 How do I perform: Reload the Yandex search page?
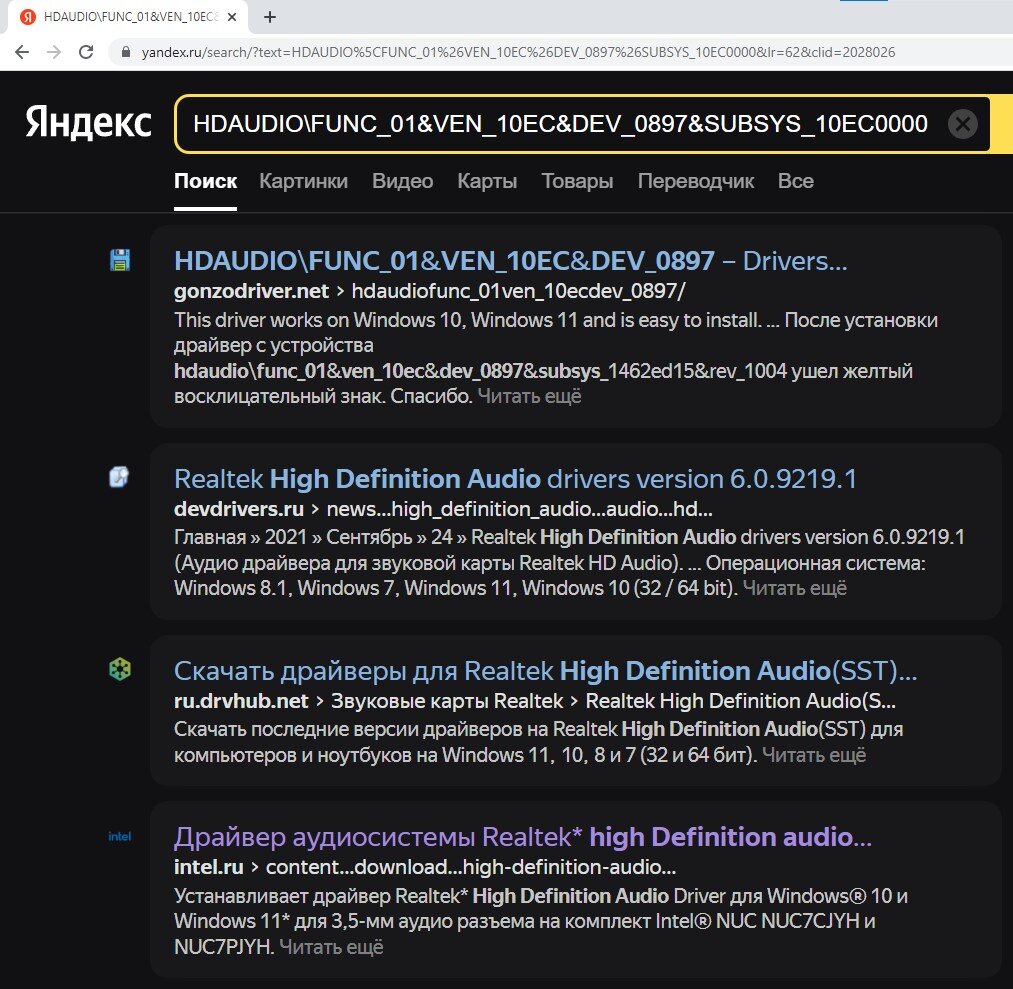click(86, 52)
